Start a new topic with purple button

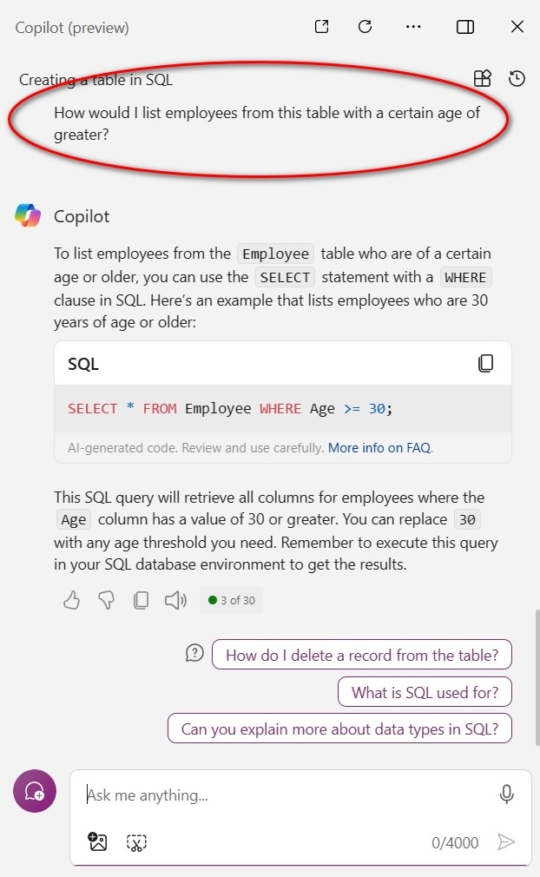35,791
